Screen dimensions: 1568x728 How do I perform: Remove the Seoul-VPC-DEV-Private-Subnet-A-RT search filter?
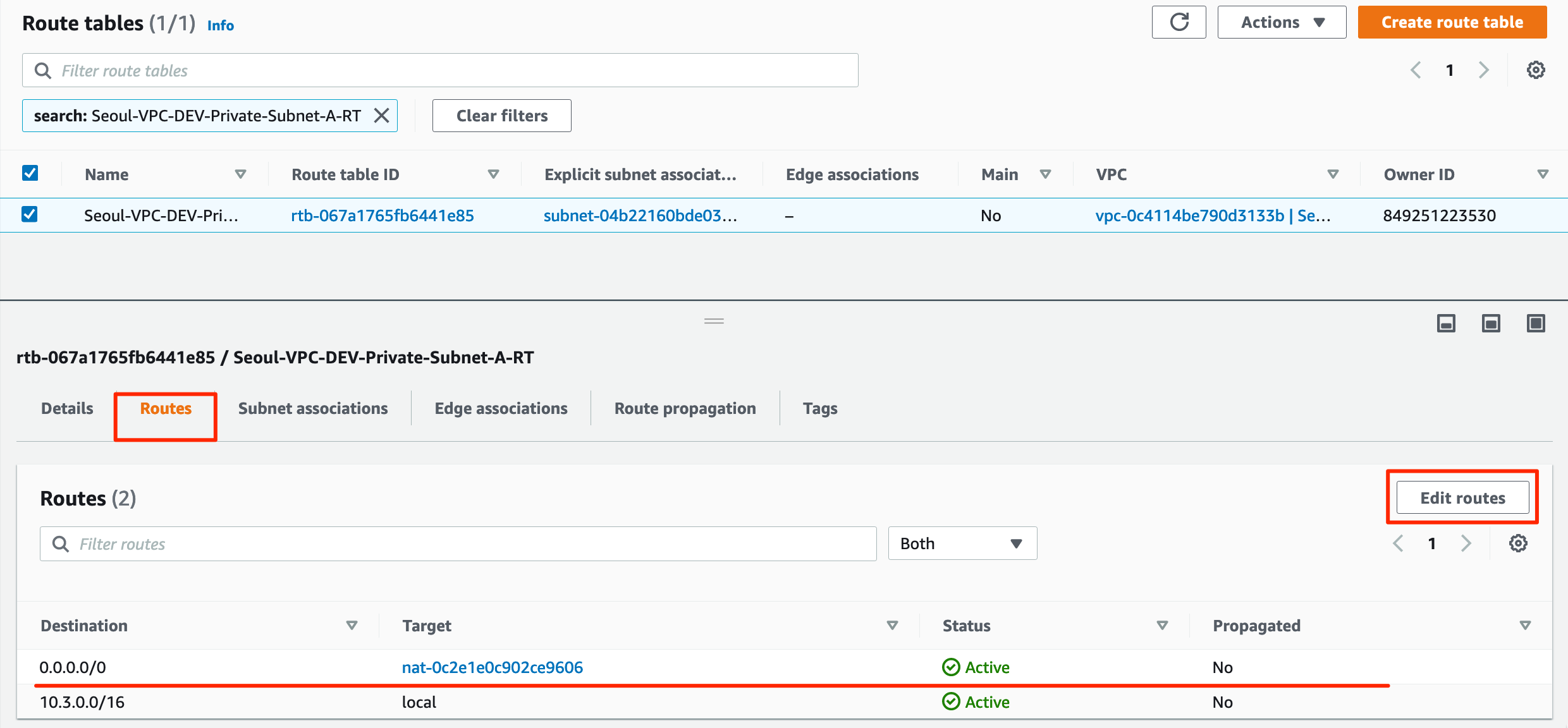pyautogui.click(x=381, y=116)
